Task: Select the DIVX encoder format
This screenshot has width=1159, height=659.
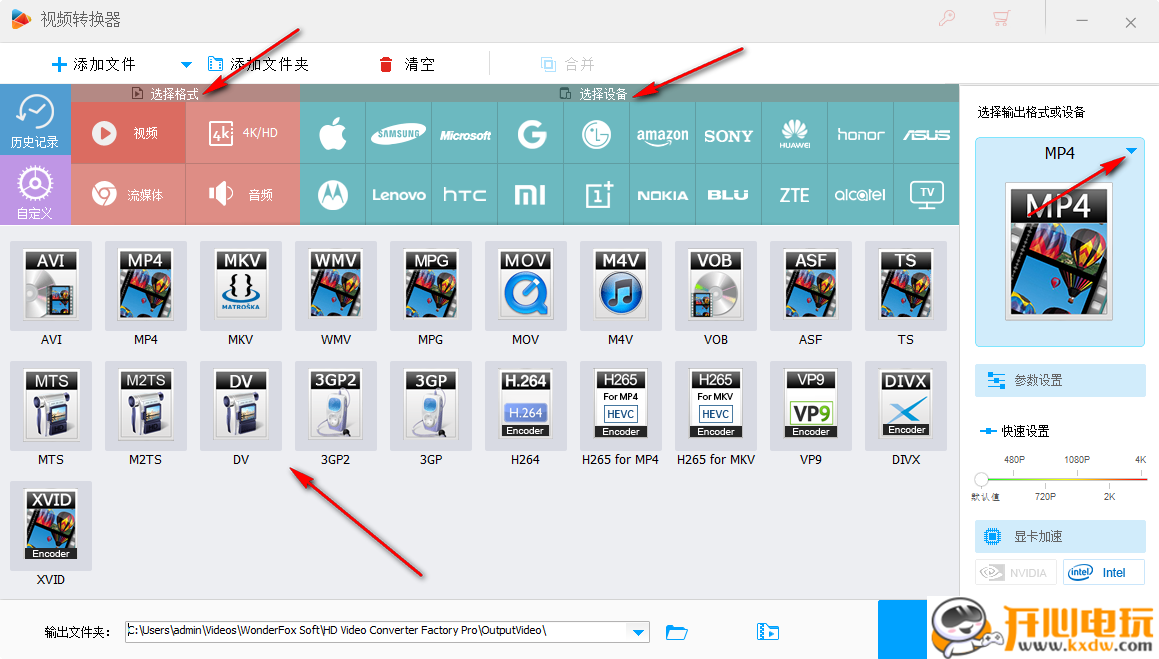Action: (905, 406)
